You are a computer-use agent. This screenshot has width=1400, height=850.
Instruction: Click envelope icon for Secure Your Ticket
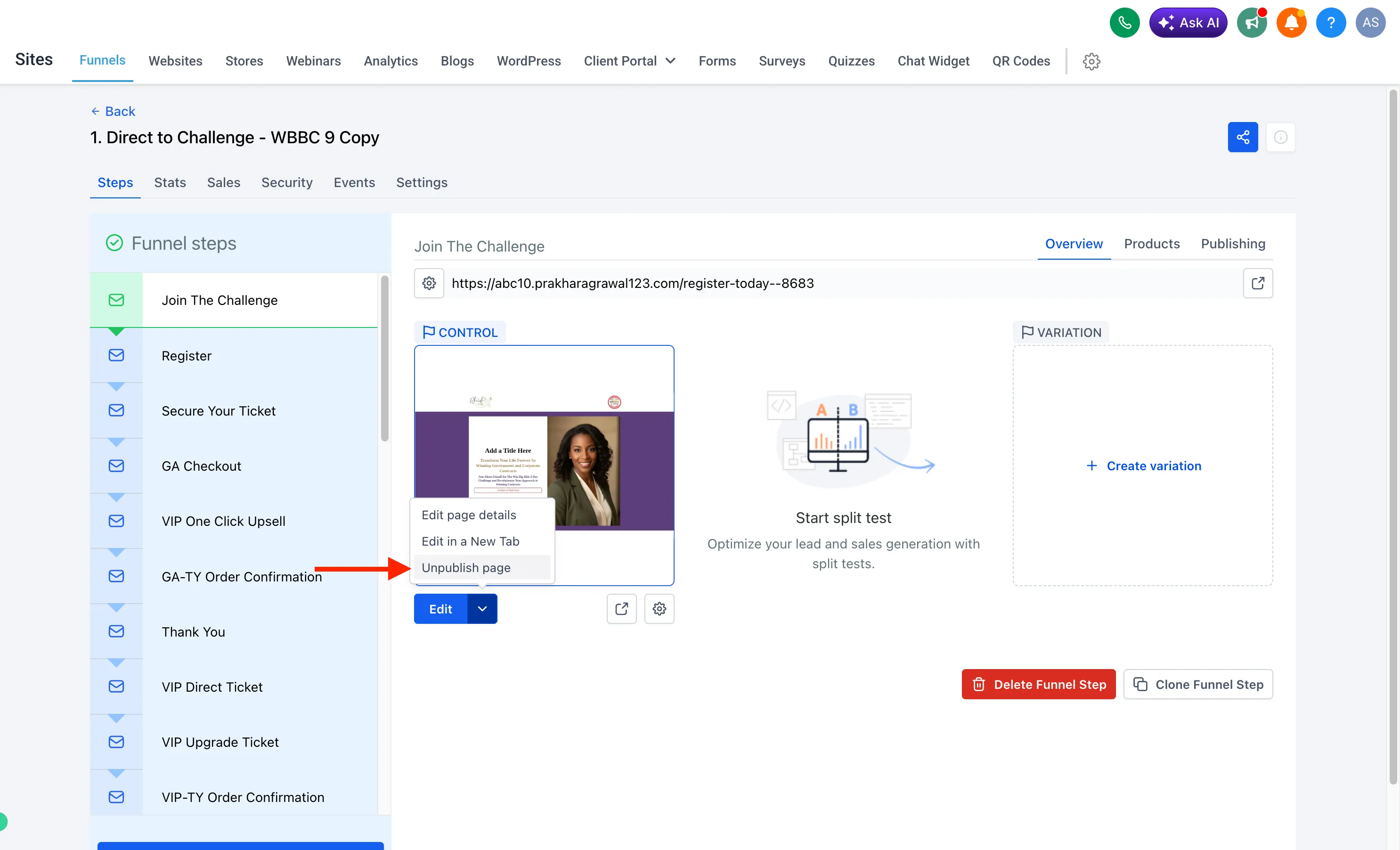pyautogui.click(x=116, y=410)
